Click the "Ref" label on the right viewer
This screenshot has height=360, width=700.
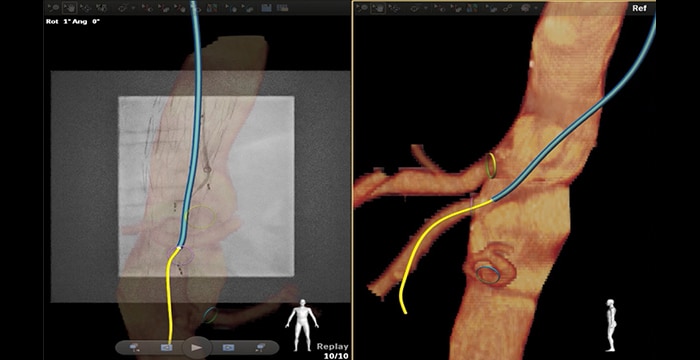coord(639,8)
